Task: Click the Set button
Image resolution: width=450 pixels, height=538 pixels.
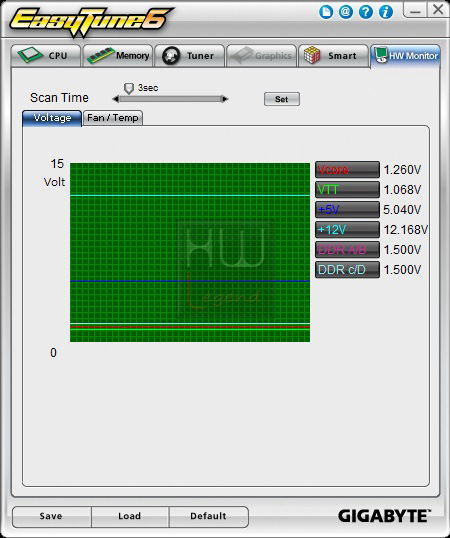Action: [282, 99]
